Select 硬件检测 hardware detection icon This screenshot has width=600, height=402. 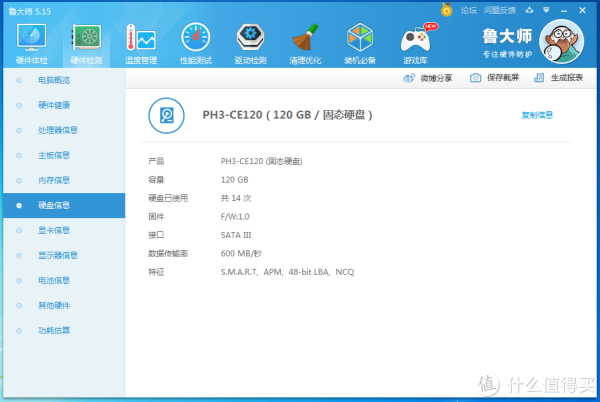tap(86, 44)
